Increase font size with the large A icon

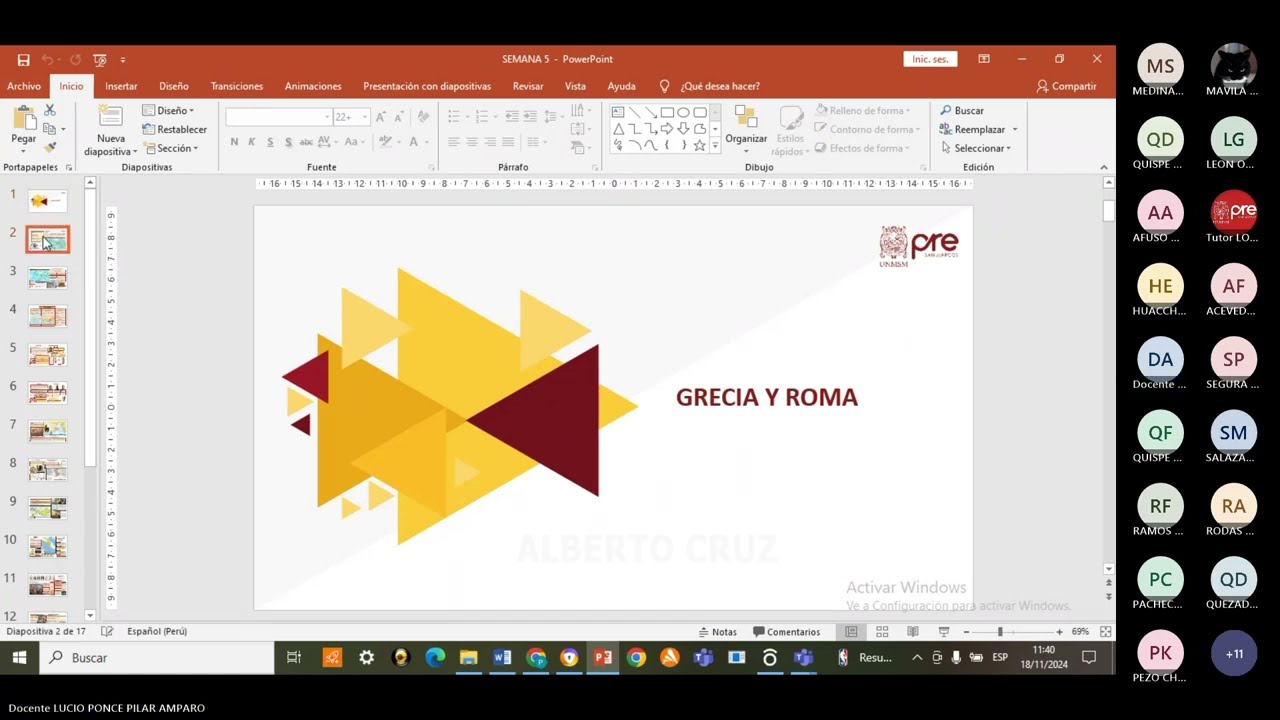coord(380,117)
